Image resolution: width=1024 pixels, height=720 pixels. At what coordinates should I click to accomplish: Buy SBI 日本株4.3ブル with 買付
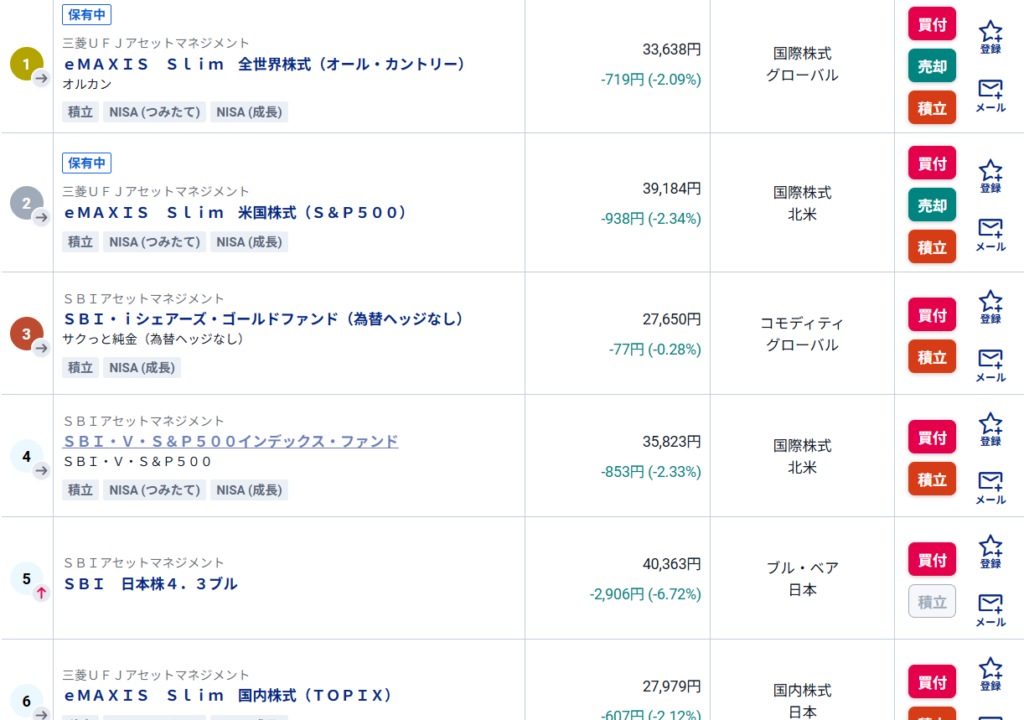coord(932,560)
